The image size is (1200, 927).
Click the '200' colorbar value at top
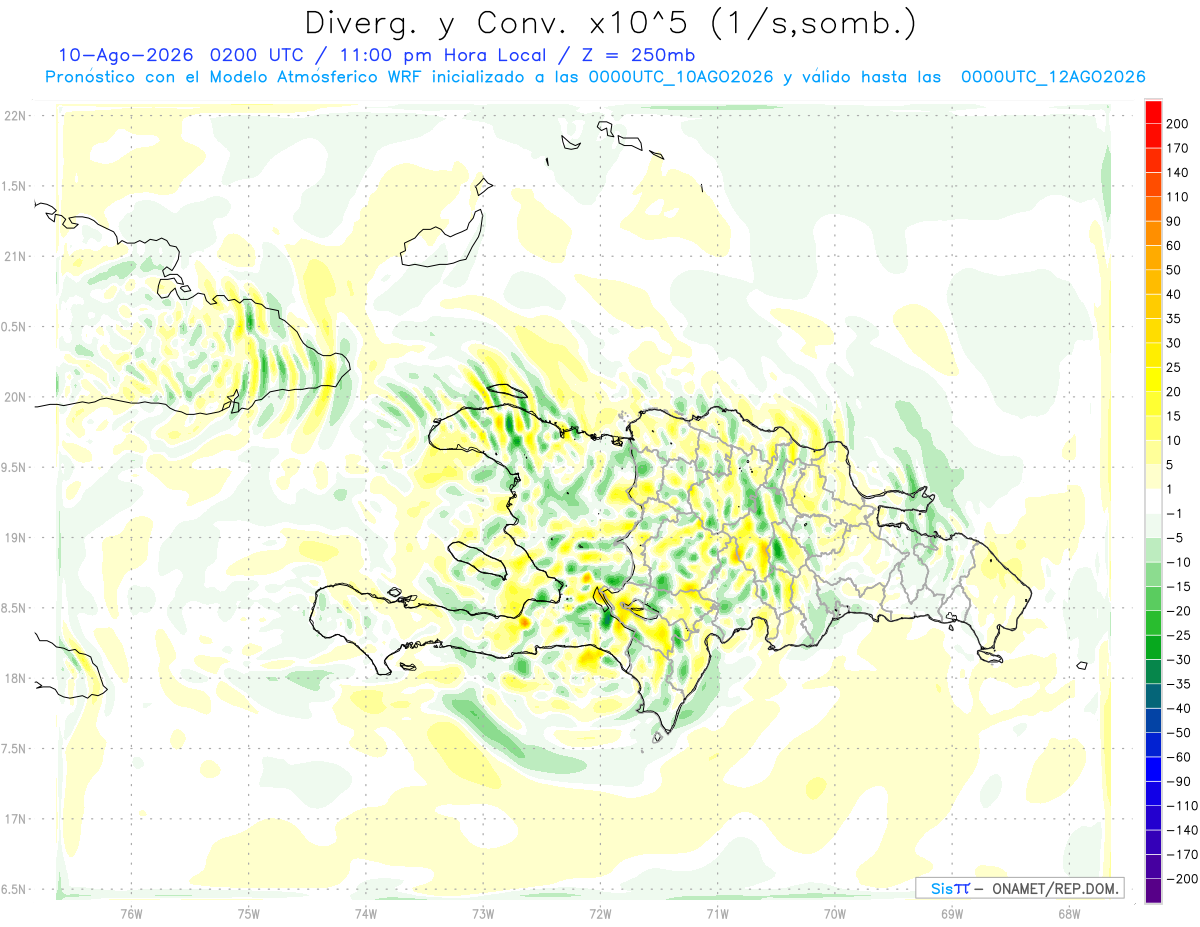pos(1177,124)
